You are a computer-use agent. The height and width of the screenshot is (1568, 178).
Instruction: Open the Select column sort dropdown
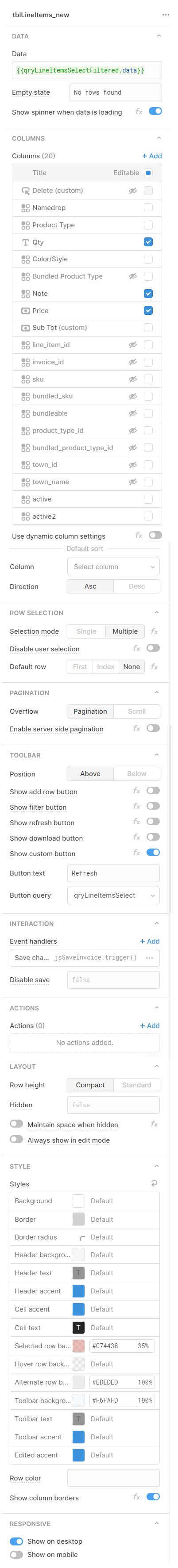(x=113, y=567)
